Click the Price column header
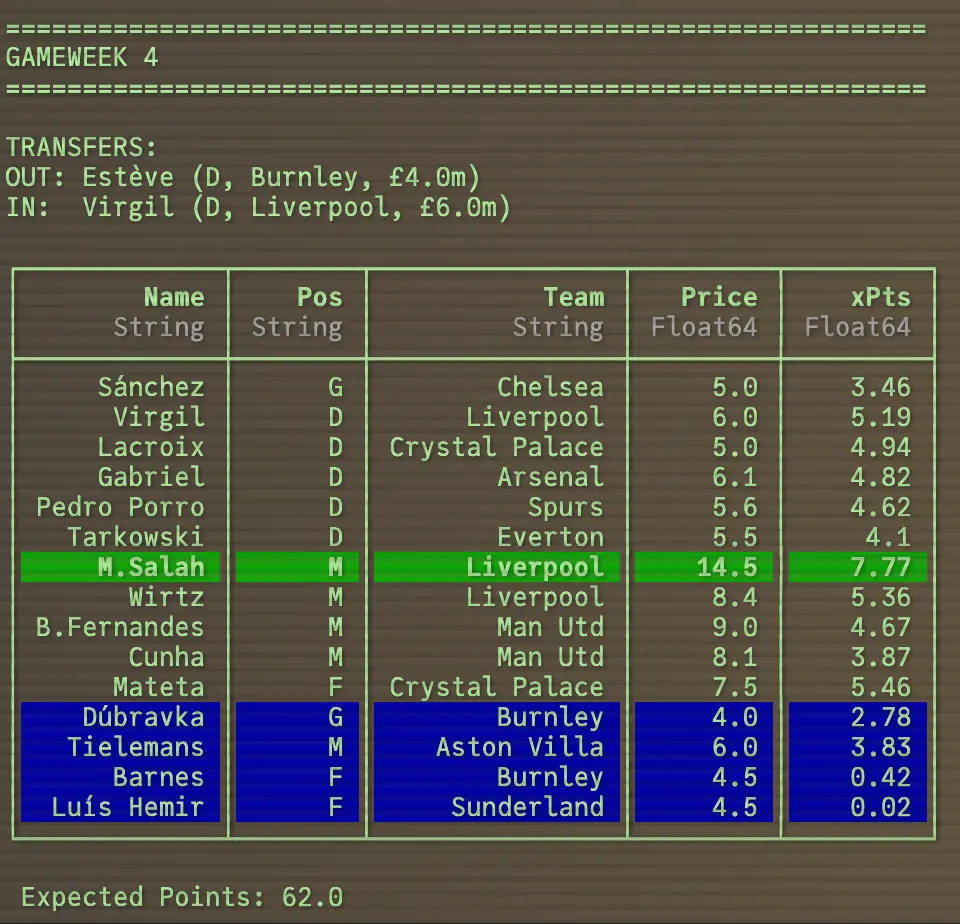 click(719, 297)
